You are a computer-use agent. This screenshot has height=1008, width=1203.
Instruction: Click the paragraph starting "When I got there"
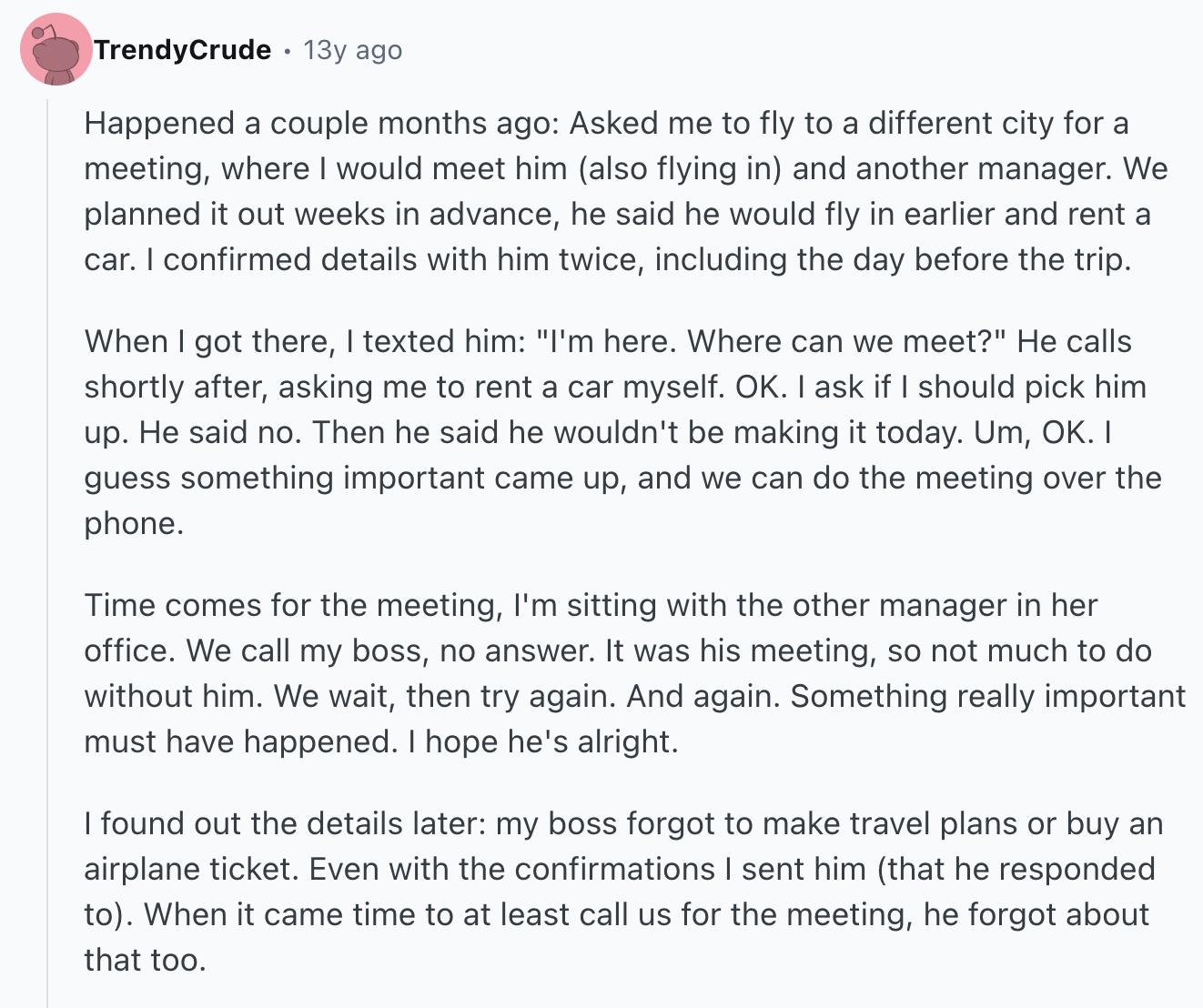click(619, 432)
